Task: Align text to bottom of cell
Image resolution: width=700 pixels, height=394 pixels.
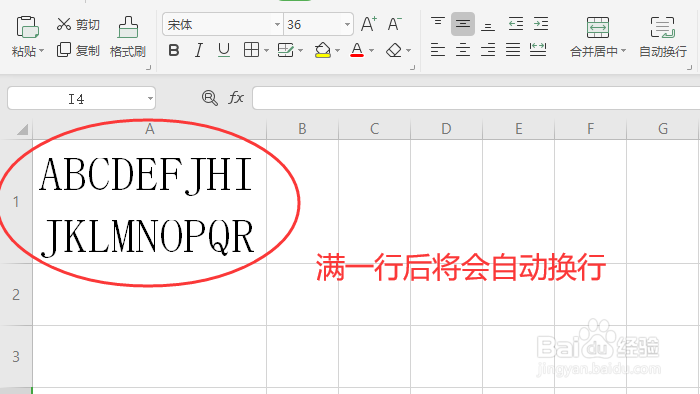Action: pyautogui.click(x=488, y=25)
